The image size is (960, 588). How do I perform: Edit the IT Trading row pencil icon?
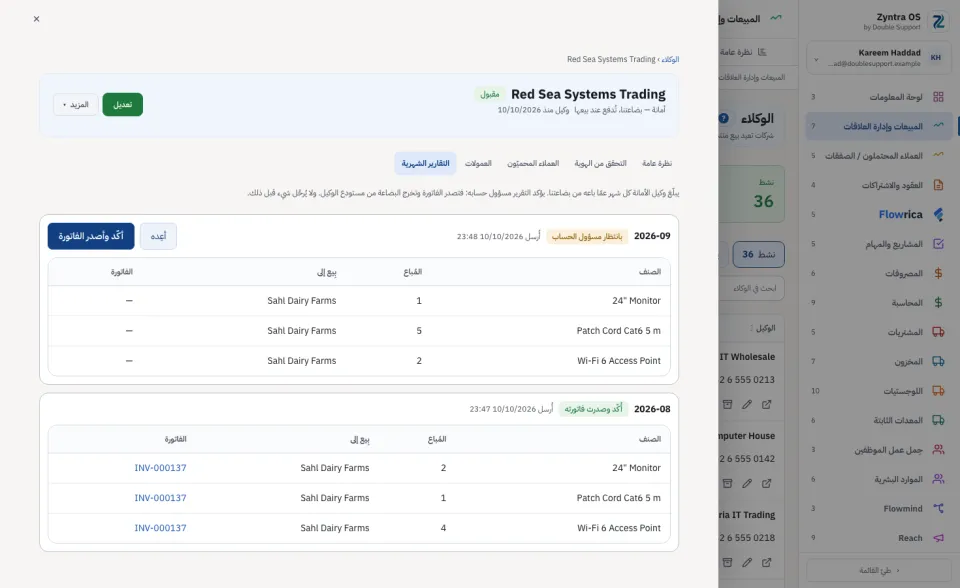747,562
